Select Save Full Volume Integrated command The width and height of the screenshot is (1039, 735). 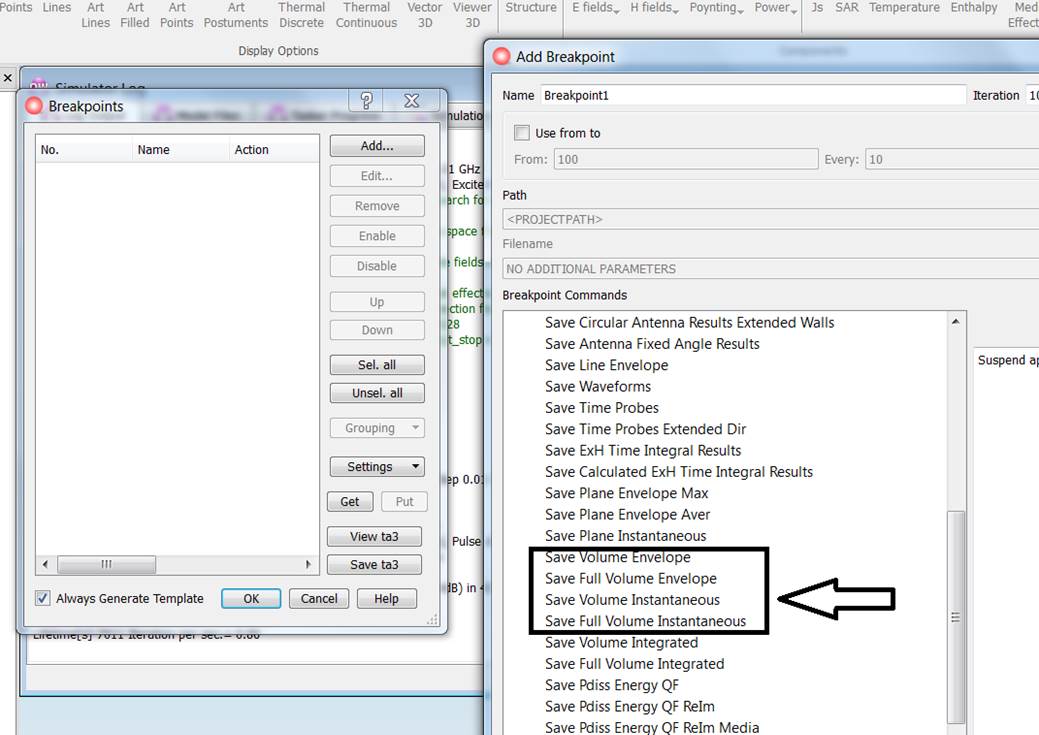(634, 663)
